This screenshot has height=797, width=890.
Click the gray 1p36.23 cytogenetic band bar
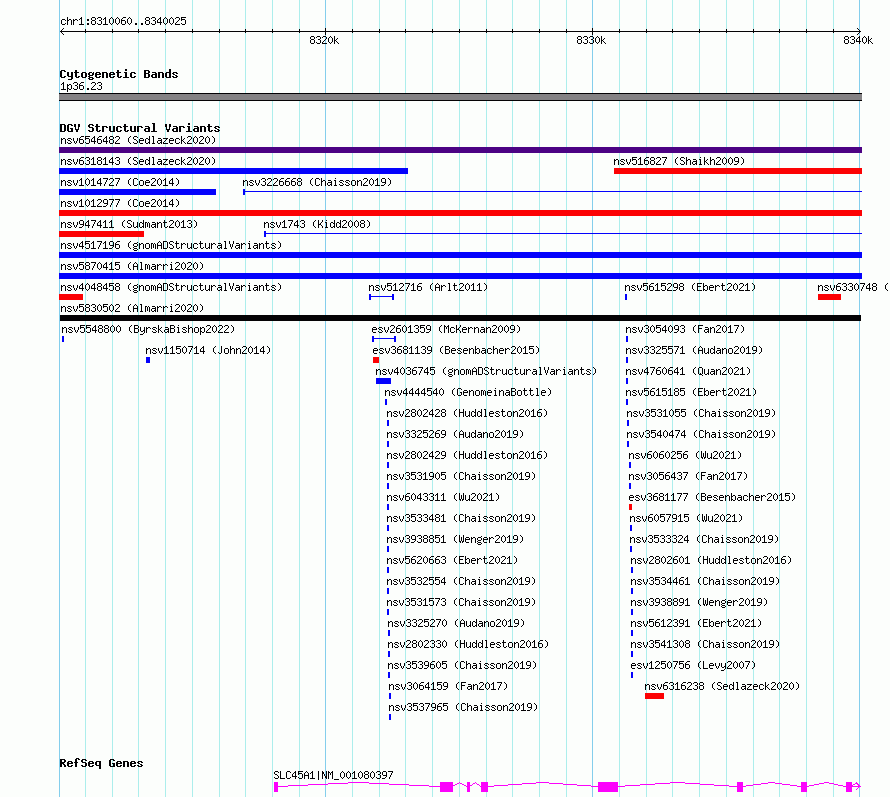pyautogui.click(x=460, y=97)
